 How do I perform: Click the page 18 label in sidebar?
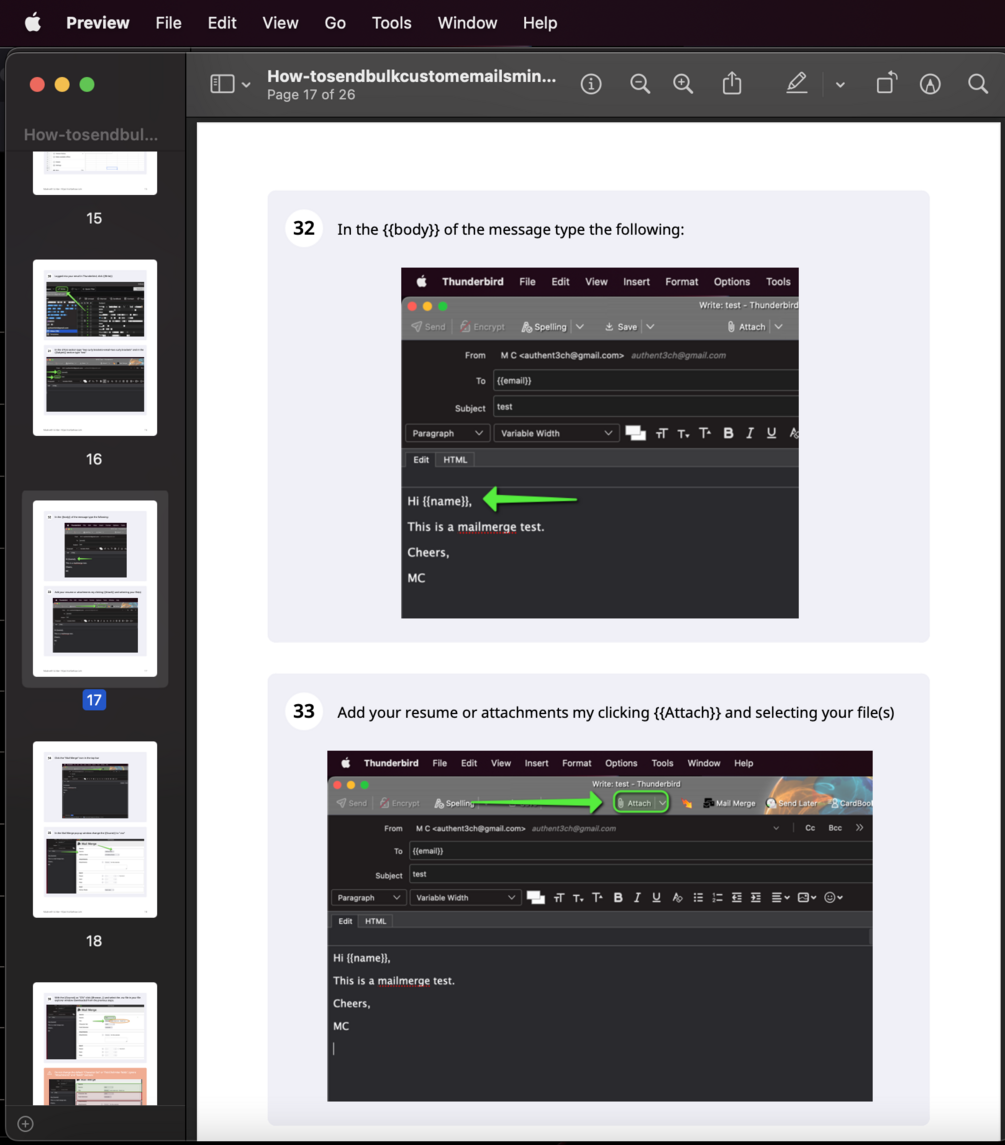pos(94,941)
